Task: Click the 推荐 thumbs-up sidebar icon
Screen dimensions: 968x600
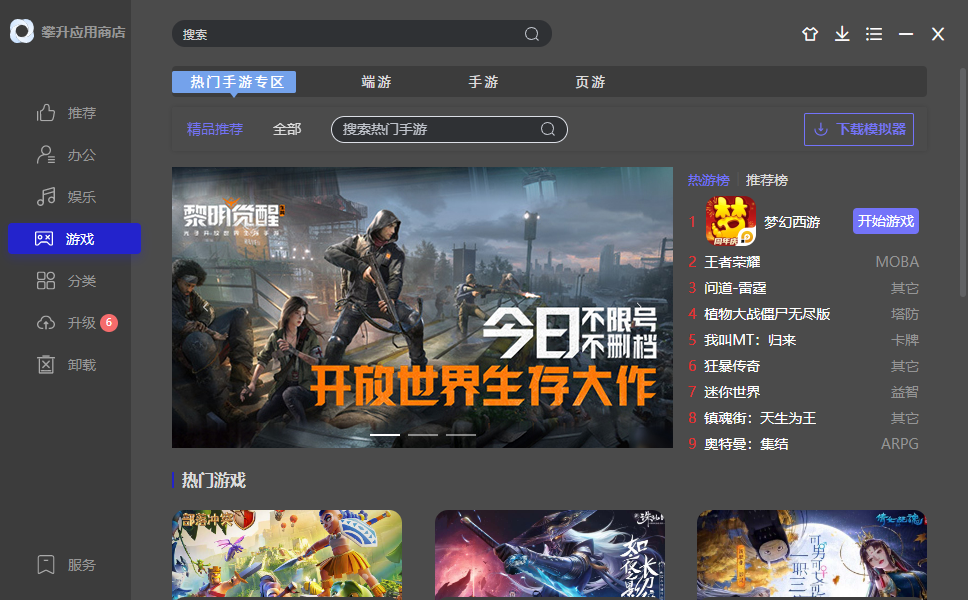Action: [x=46, y=112]
